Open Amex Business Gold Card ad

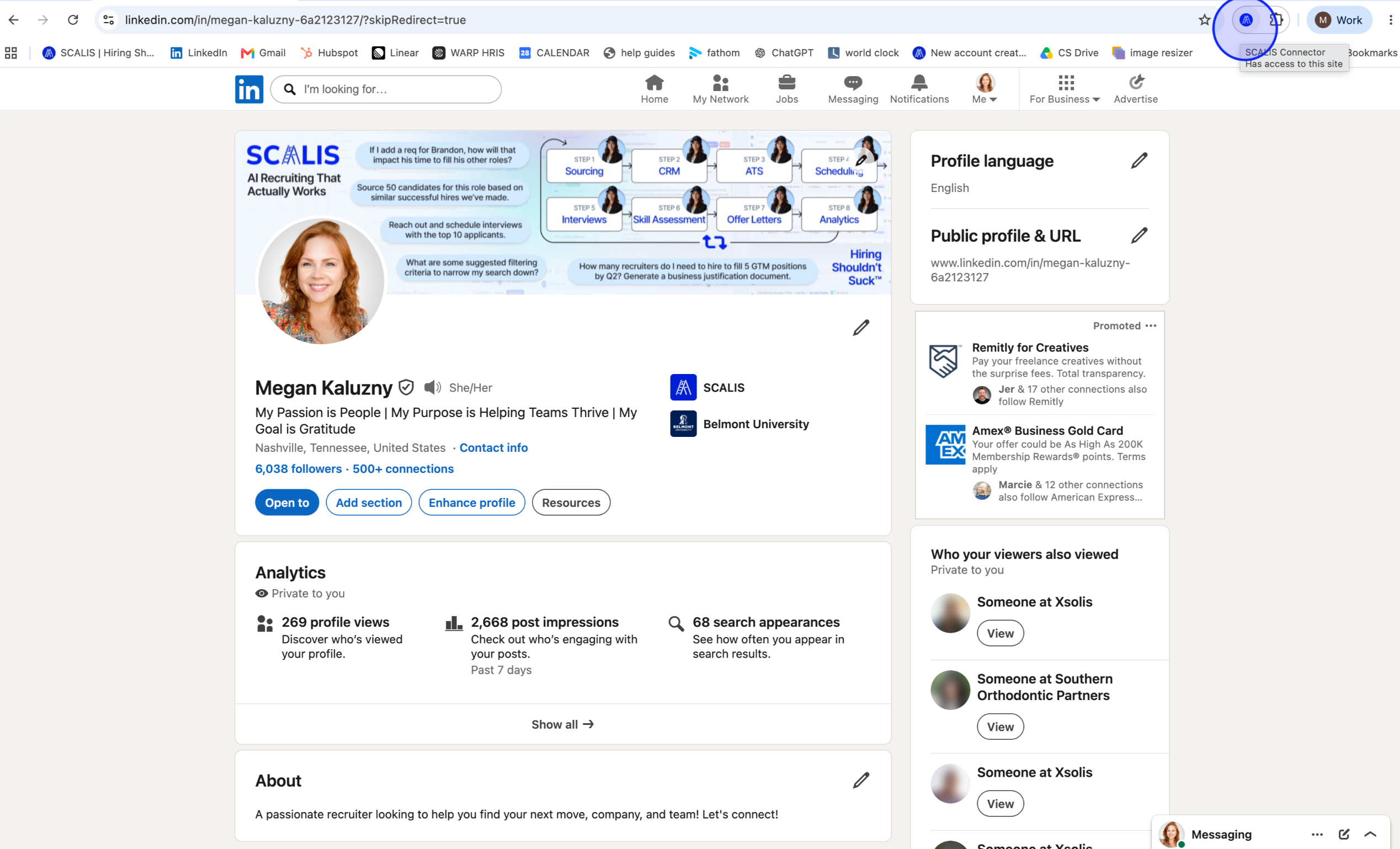click(x=1047, y=430)
